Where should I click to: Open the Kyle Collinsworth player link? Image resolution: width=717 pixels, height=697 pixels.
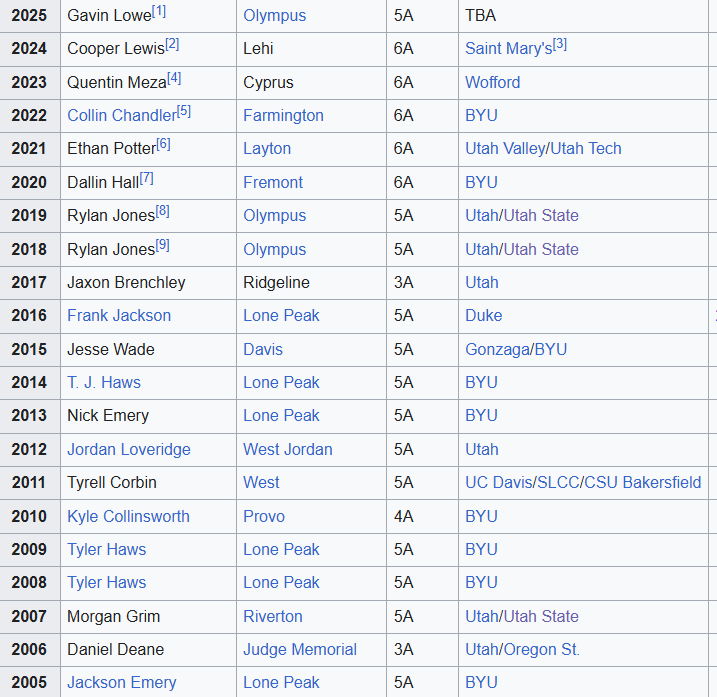pyautogui.click(x=128, y=516)
